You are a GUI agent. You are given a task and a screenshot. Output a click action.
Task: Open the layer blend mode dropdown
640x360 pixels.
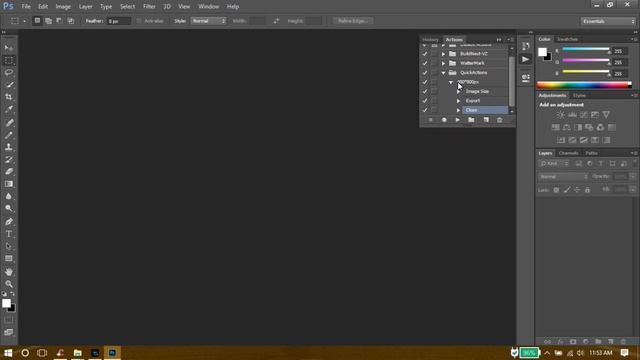563,177
